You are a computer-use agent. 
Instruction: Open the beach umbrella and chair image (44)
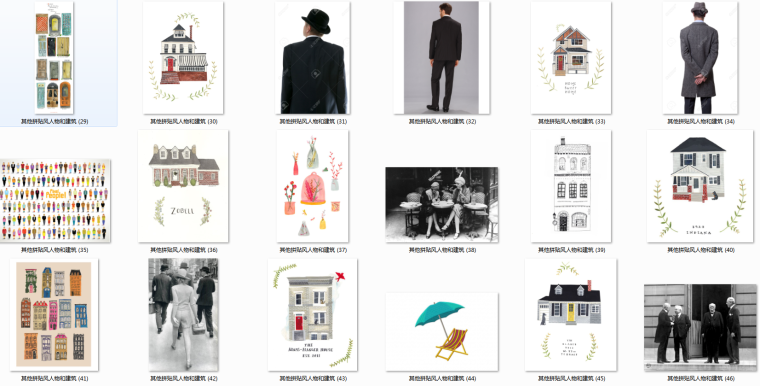click(x=442, y=332)
